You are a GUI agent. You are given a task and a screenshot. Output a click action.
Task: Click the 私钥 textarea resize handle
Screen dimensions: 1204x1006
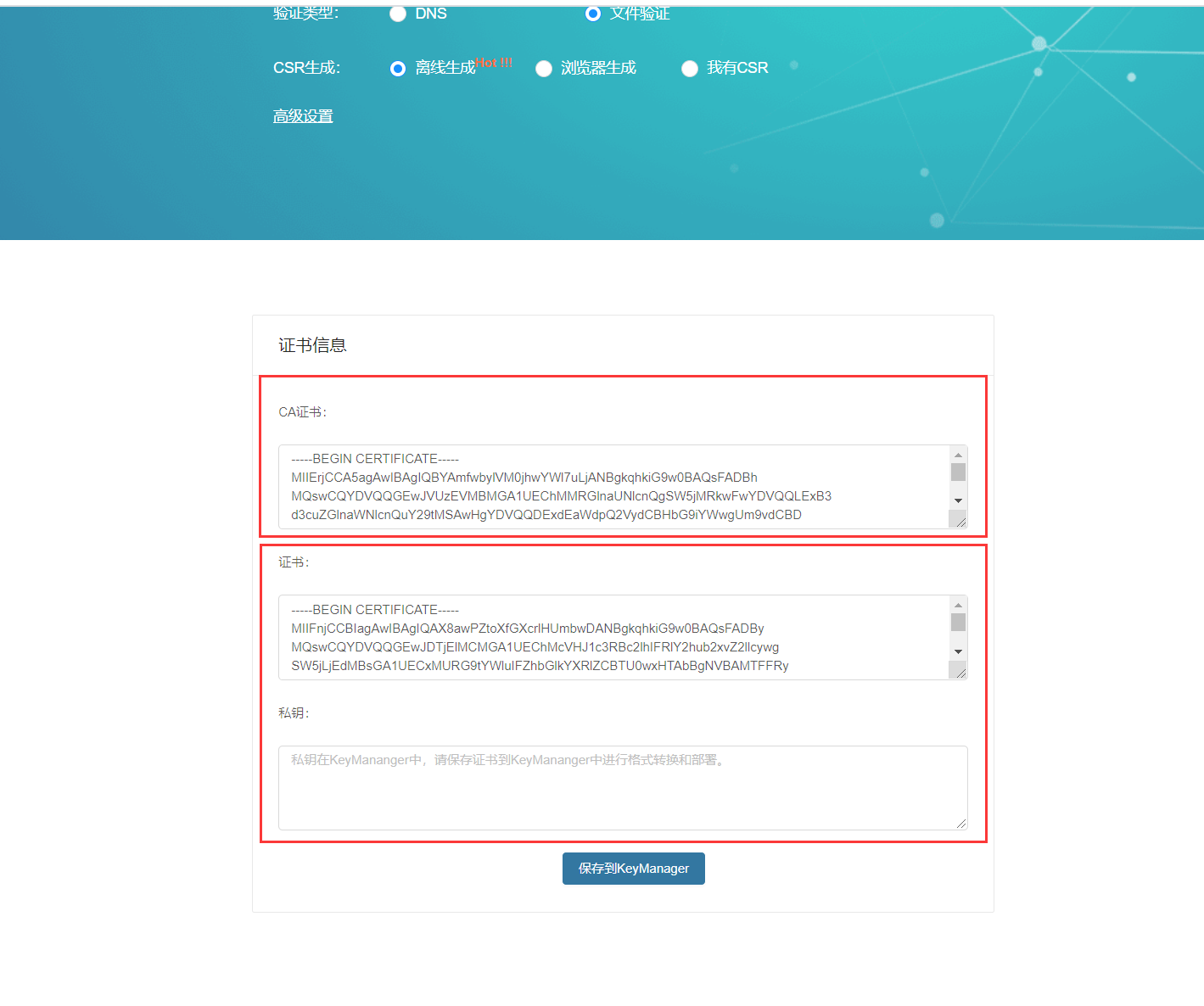(961, 824)
